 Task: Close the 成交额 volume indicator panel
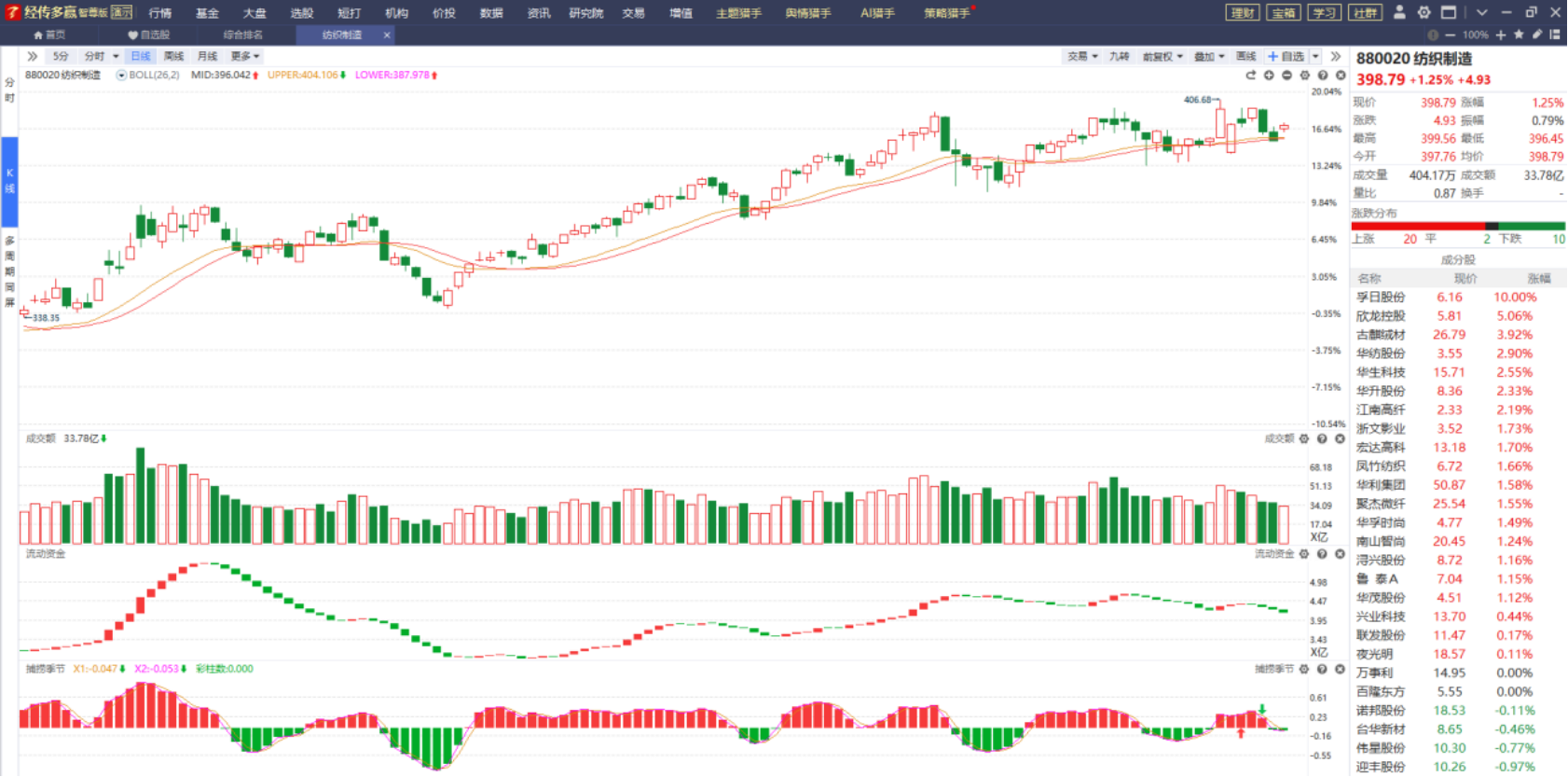1340,438
